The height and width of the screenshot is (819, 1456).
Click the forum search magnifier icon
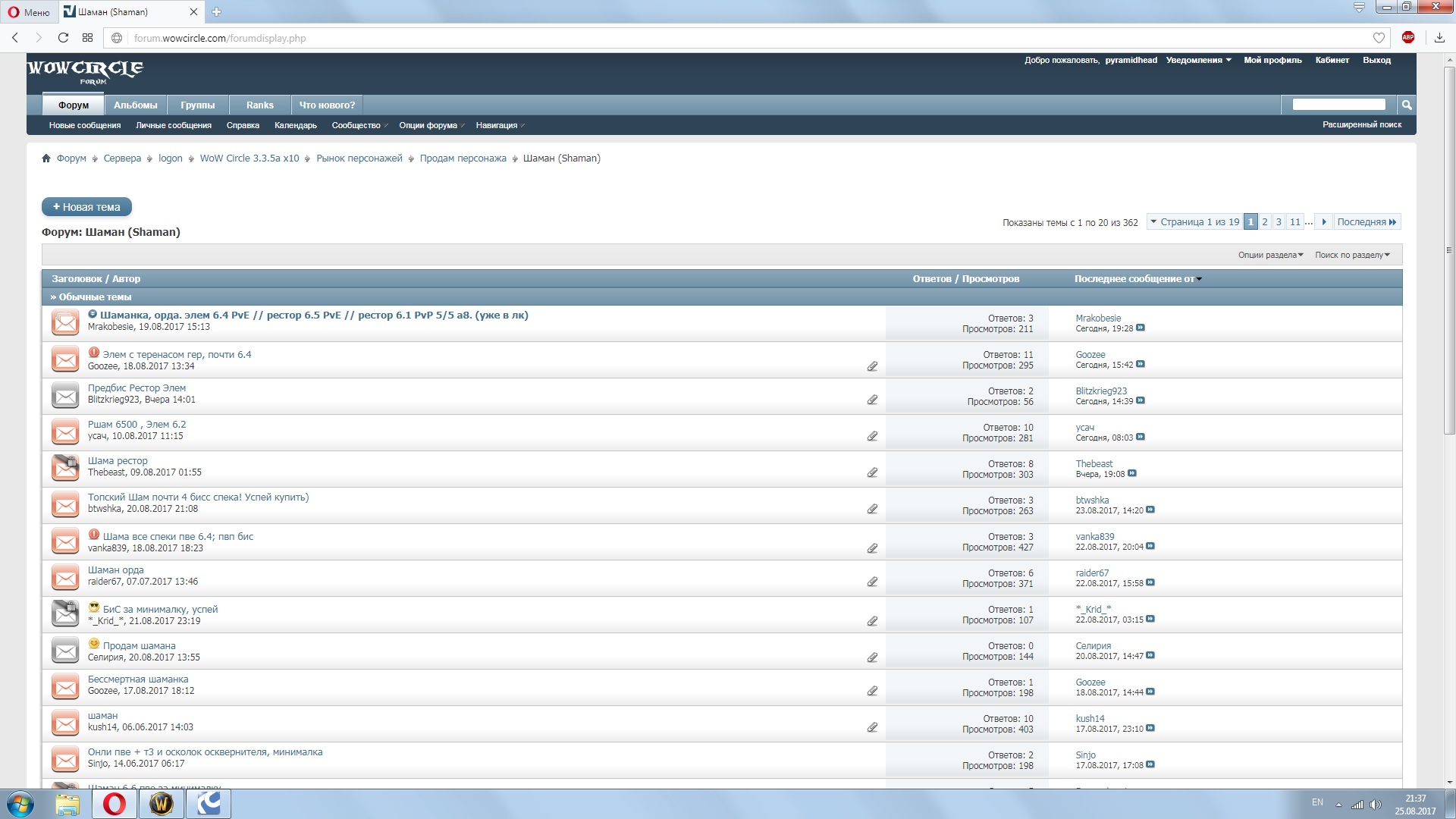(x=1406, y=105)
